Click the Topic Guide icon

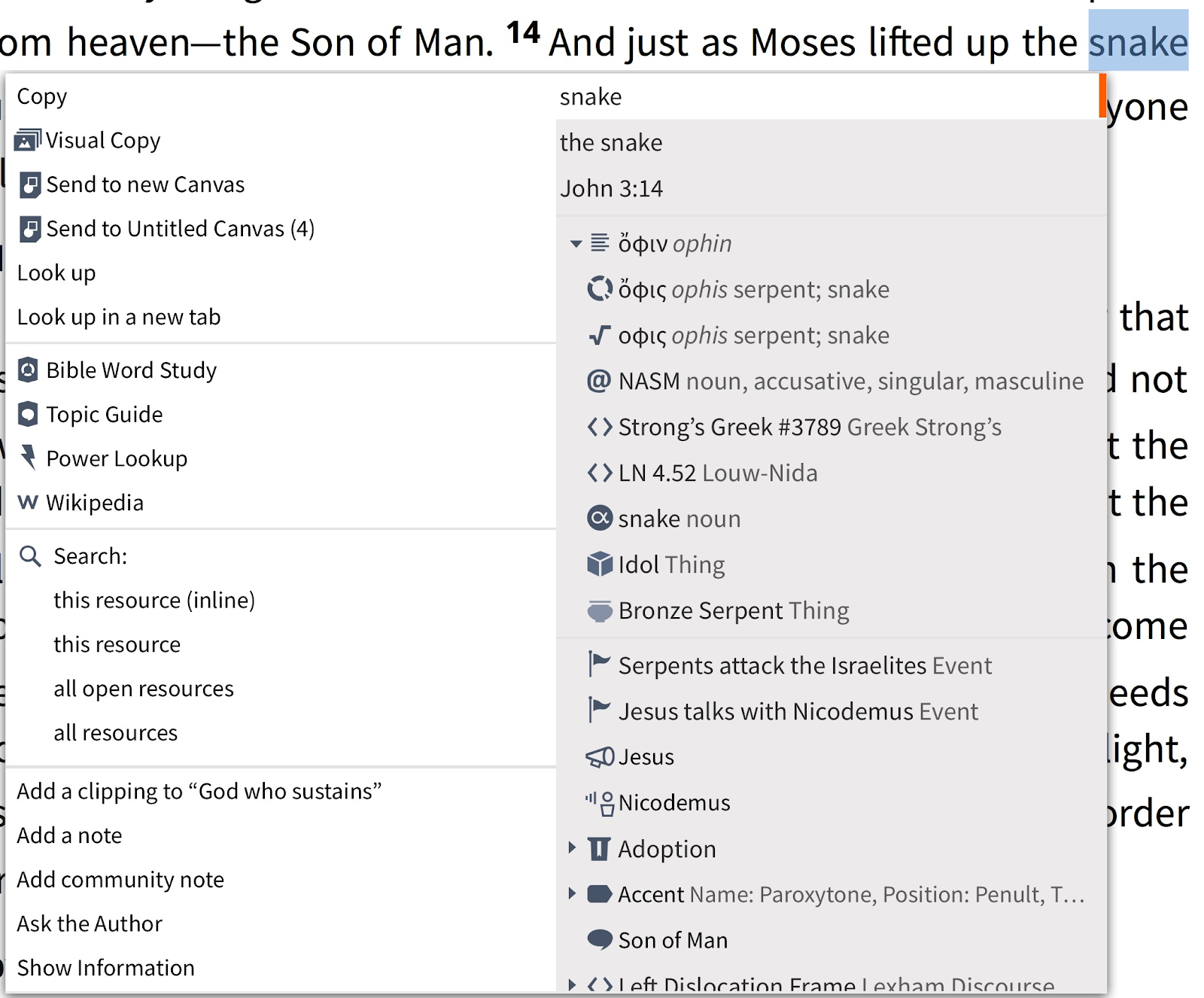click(x=28, y=414)
